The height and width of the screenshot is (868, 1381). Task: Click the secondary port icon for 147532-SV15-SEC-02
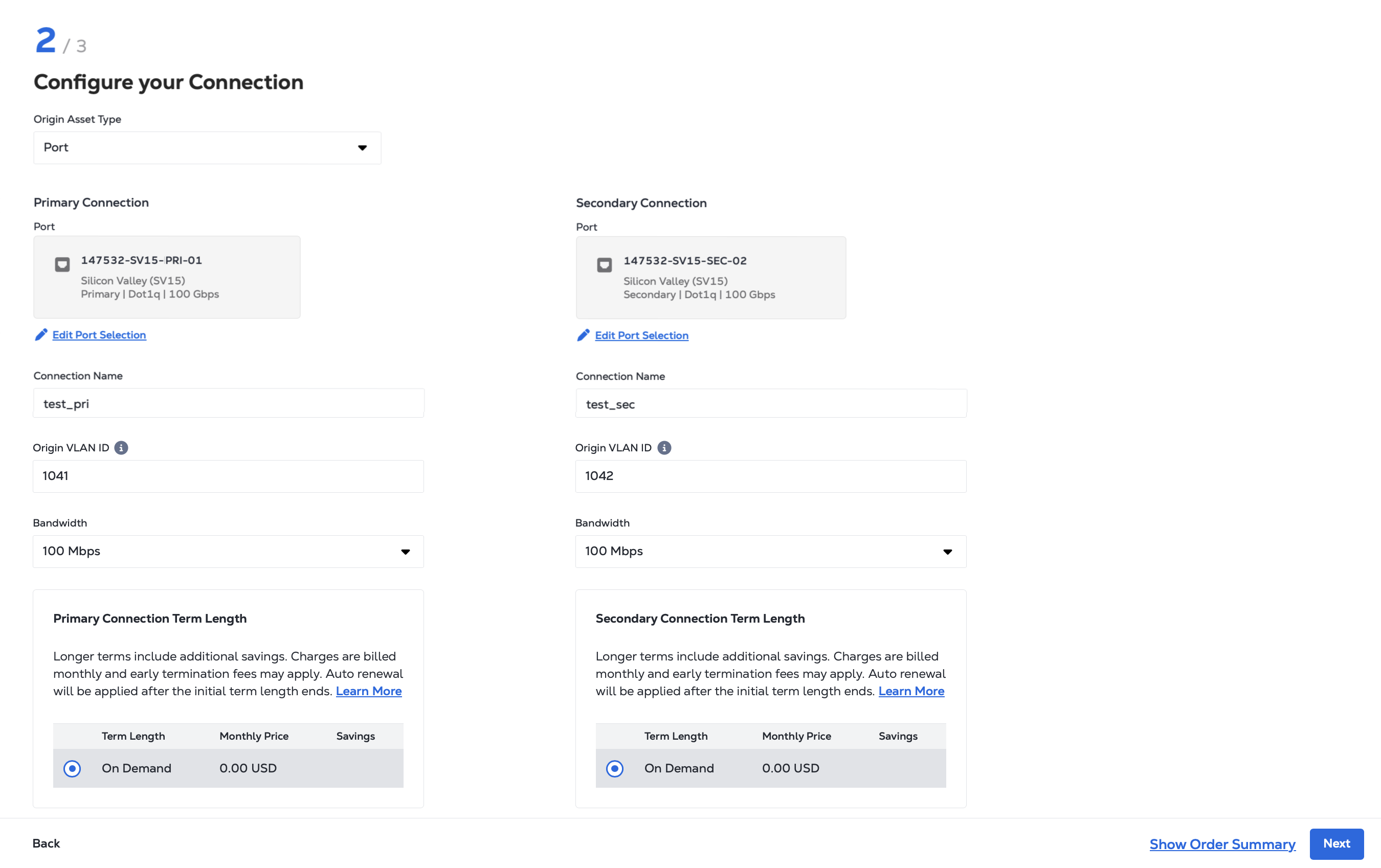[x=604, y=265]
